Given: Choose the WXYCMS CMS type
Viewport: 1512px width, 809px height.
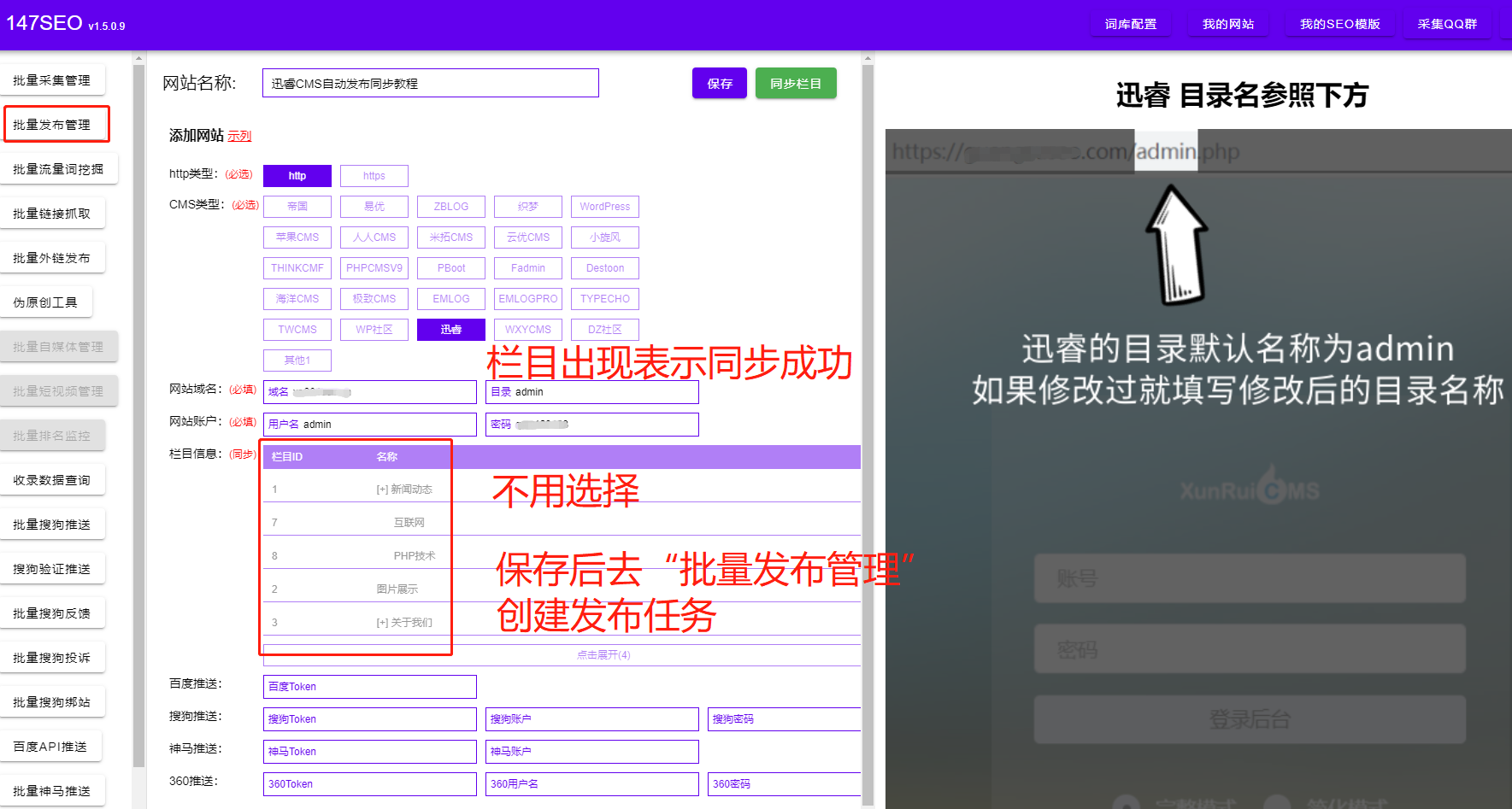Looking at the screenshot, I should point(528,330).
